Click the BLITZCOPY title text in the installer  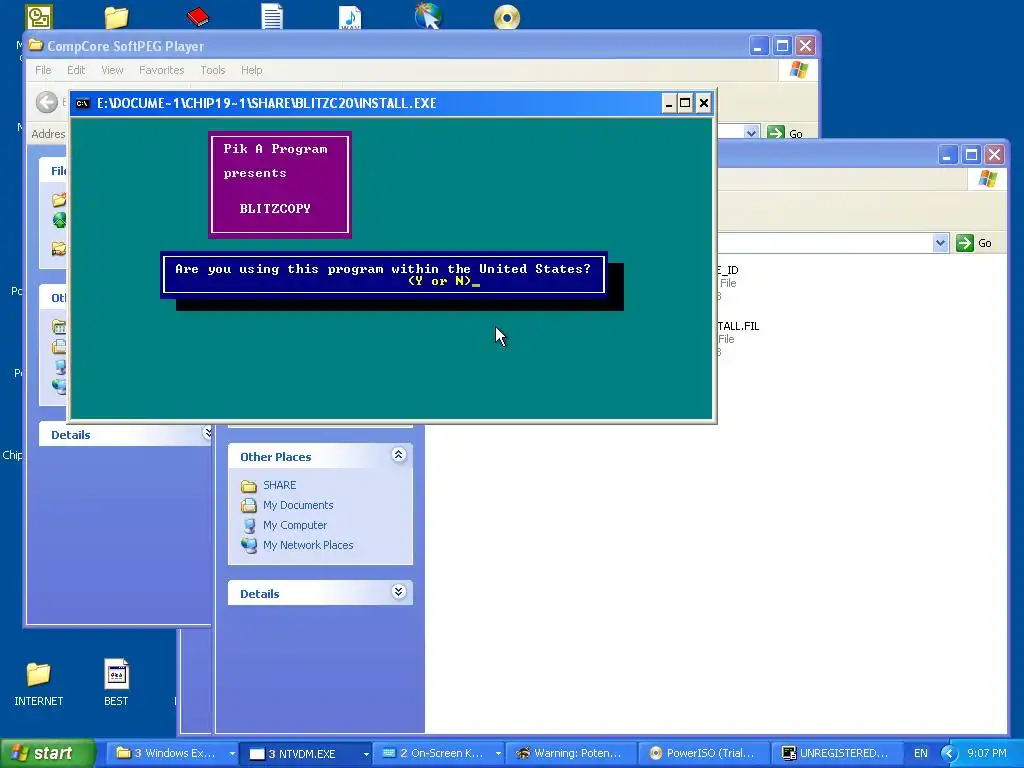coord(275,209)
